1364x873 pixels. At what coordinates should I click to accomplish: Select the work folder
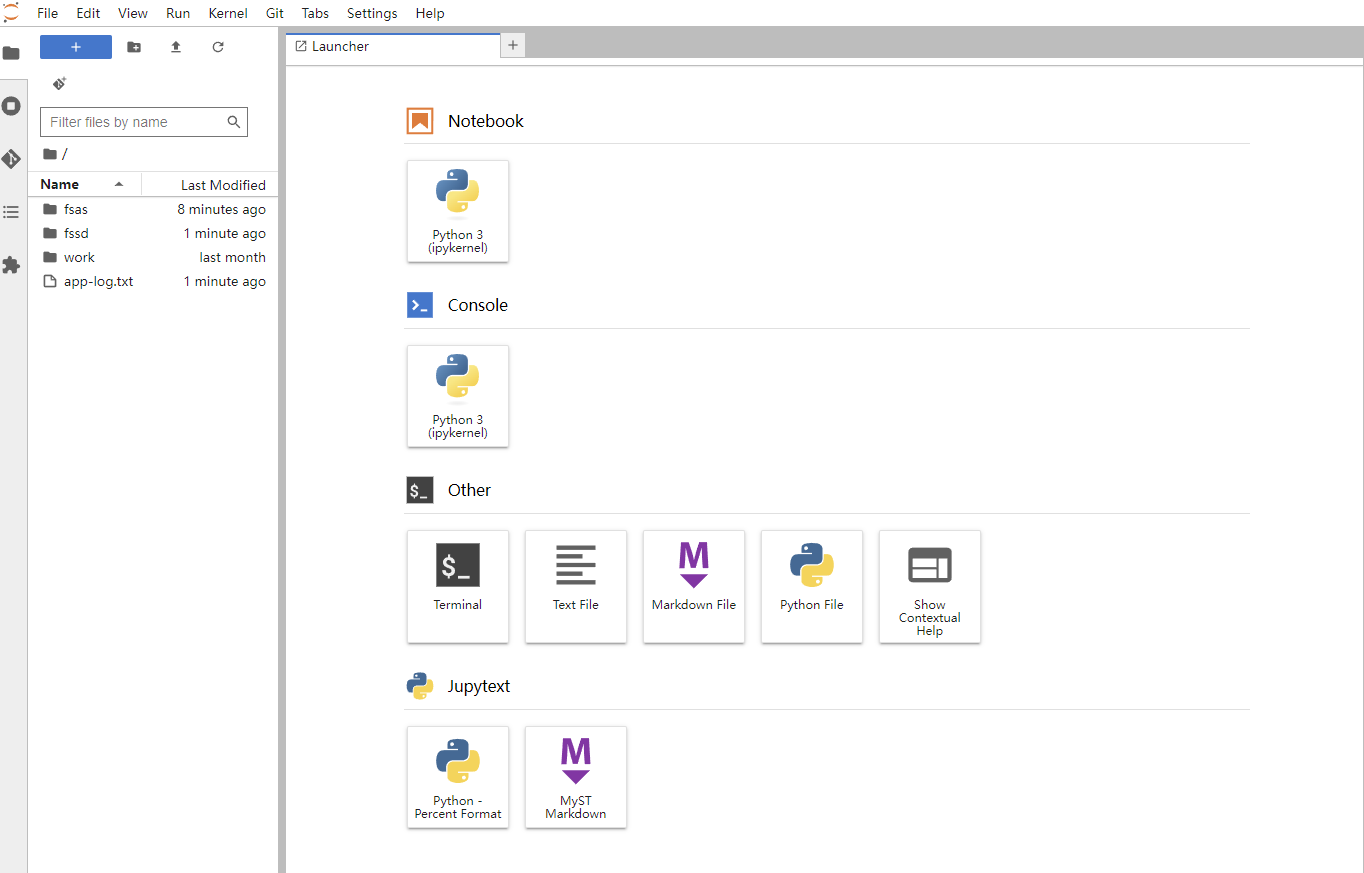click(x=153, y=257)
